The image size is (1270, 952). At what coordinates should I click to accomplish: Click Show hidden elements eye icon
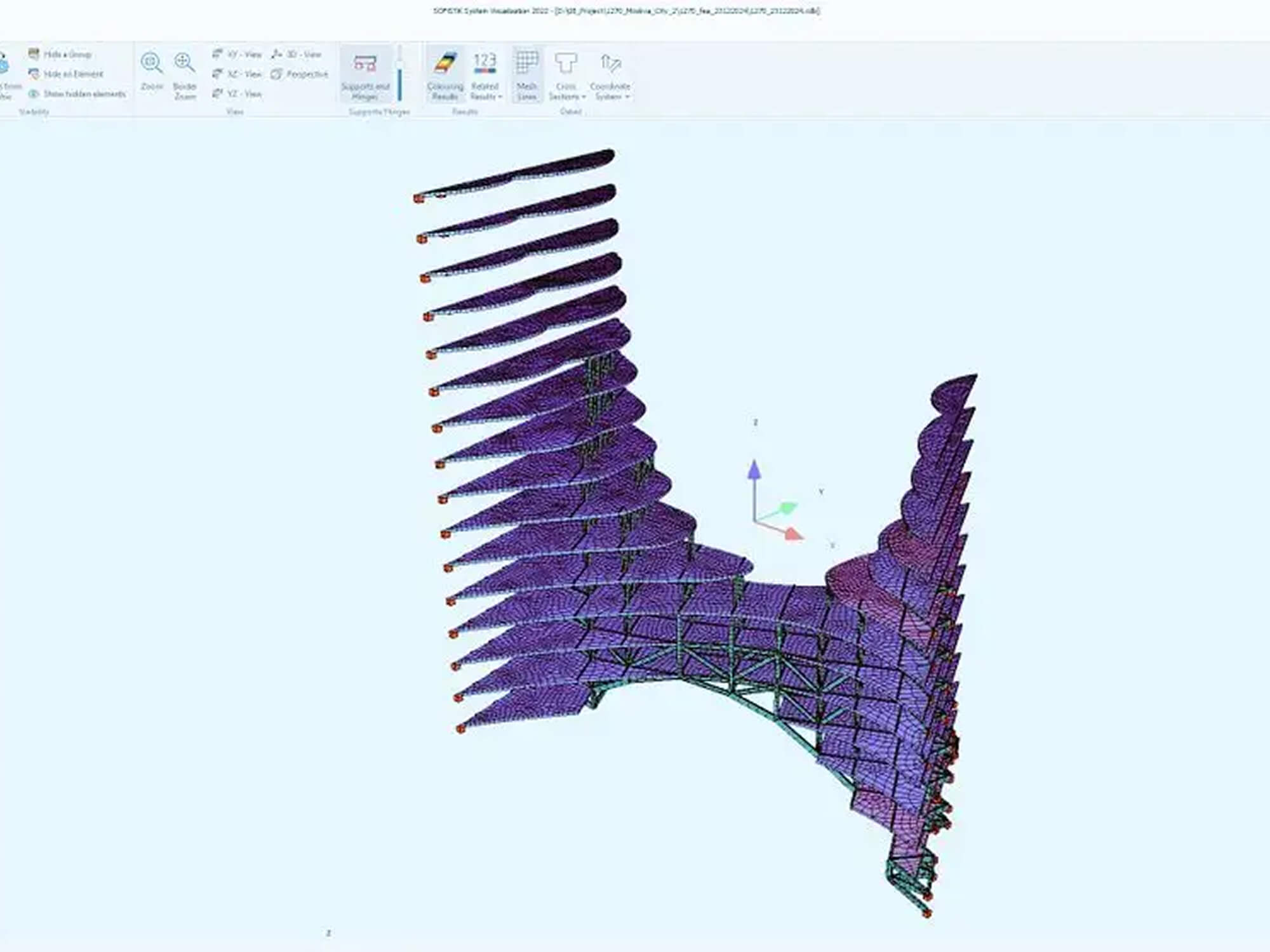34,94
